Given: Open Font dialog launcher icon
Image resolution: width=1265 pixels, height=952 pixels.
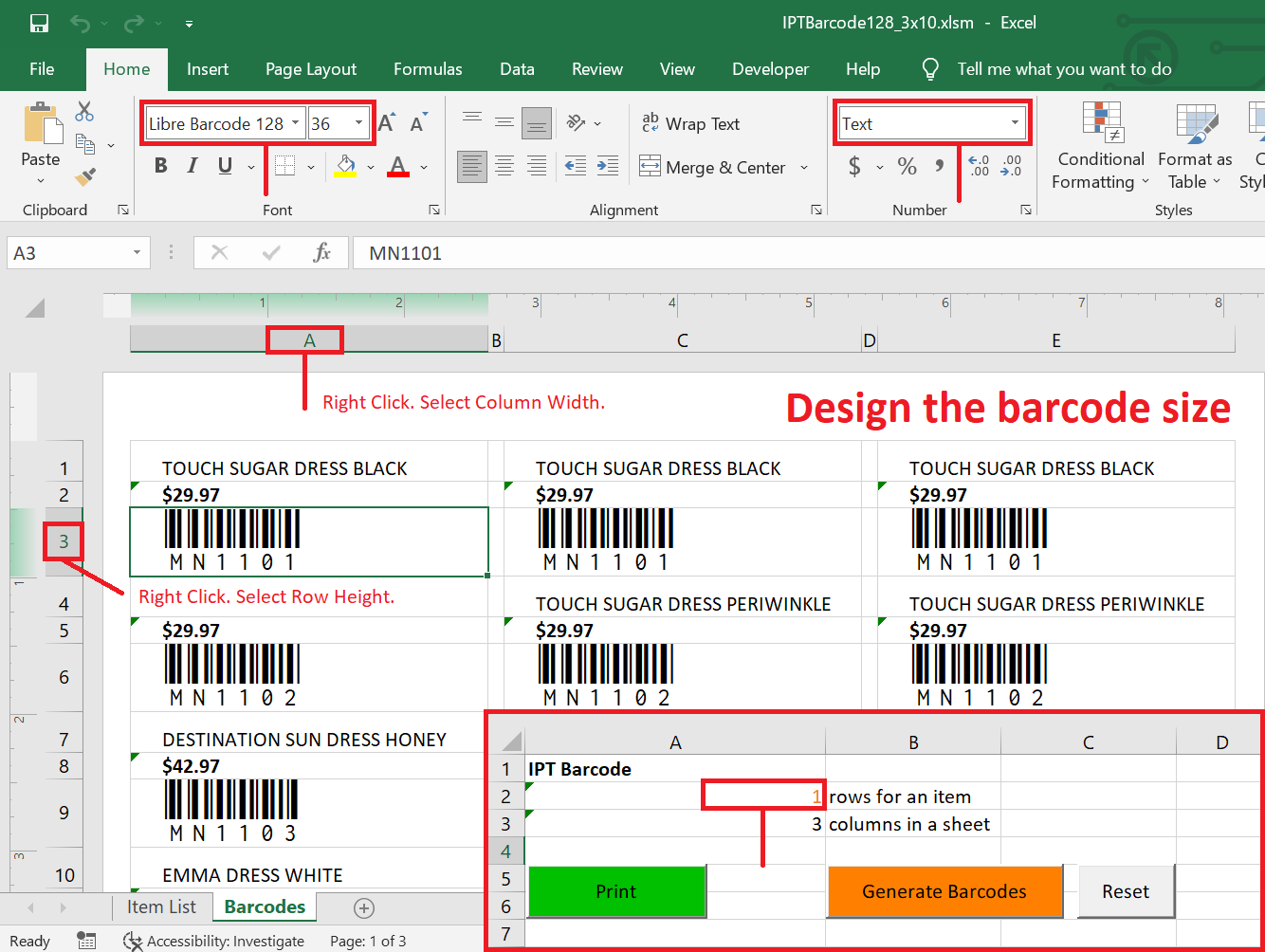Looking at the screenshot, I should pyautogui.click(x=434, y=210).
